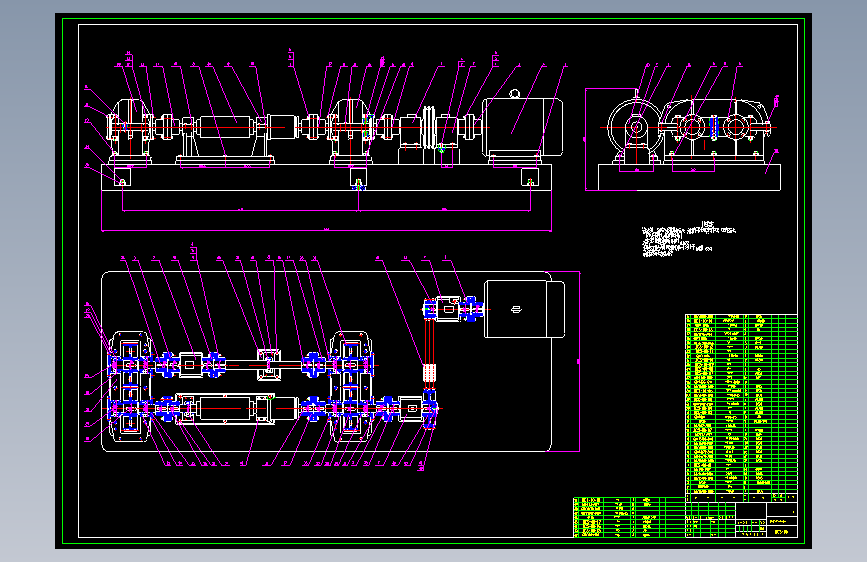867x562 pixels.
Task: Click the striped belt pulley in plan view
Action: (x=430, y=372)
